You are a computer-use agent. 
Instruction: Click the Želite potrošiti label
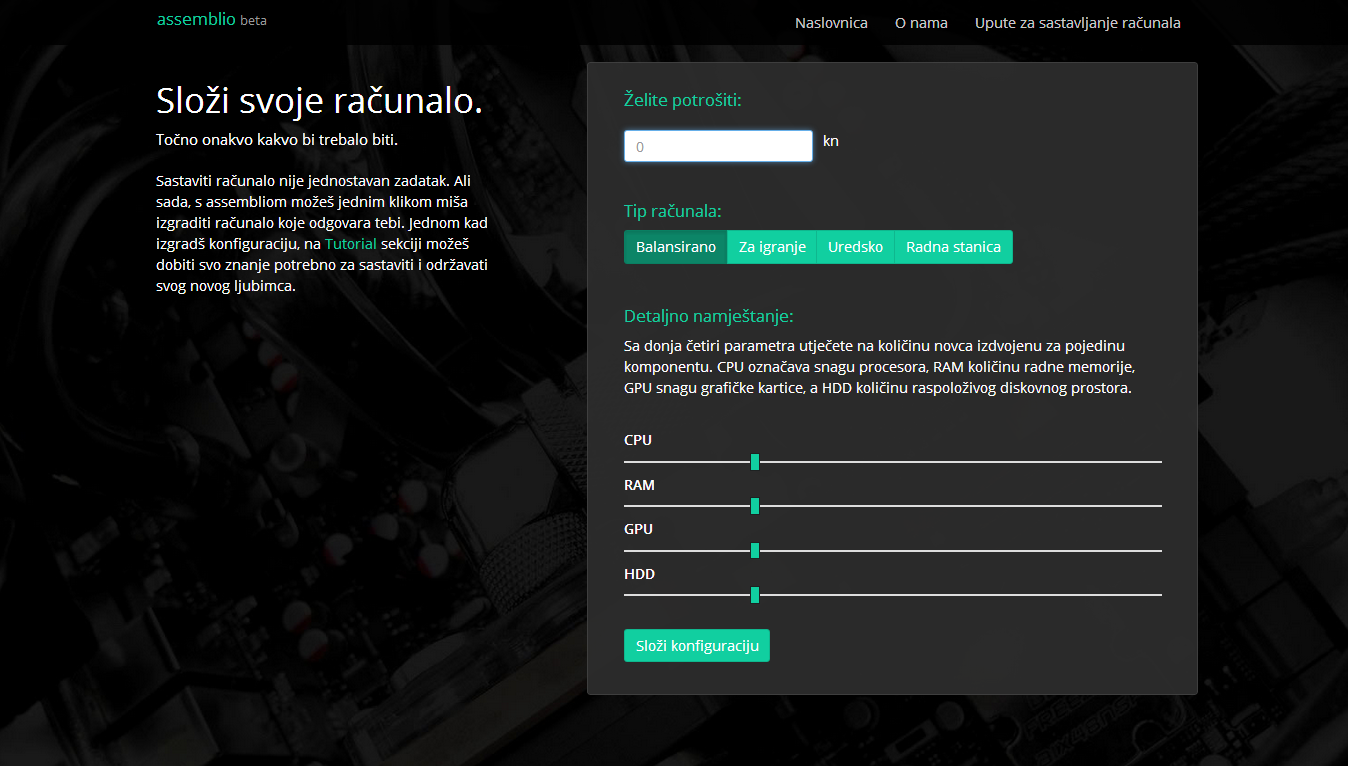pos(682,100)
